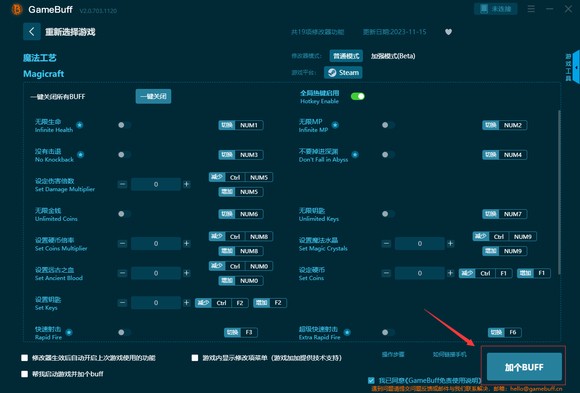Click NUM4 hotkey for Don't Fall in Abyss
This screenshot has height=393, width=580.
505,155
